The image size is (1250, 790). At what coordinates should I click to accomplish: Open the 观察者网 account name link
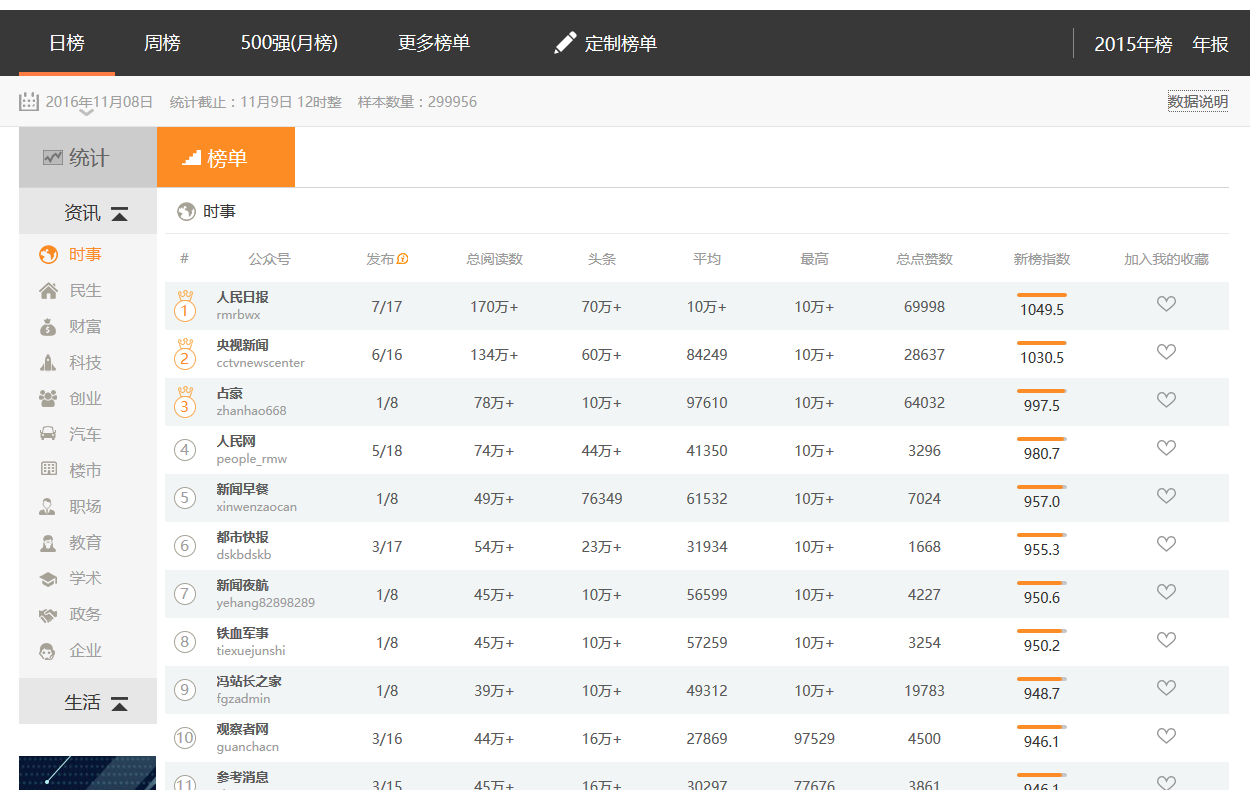[242, 729]
